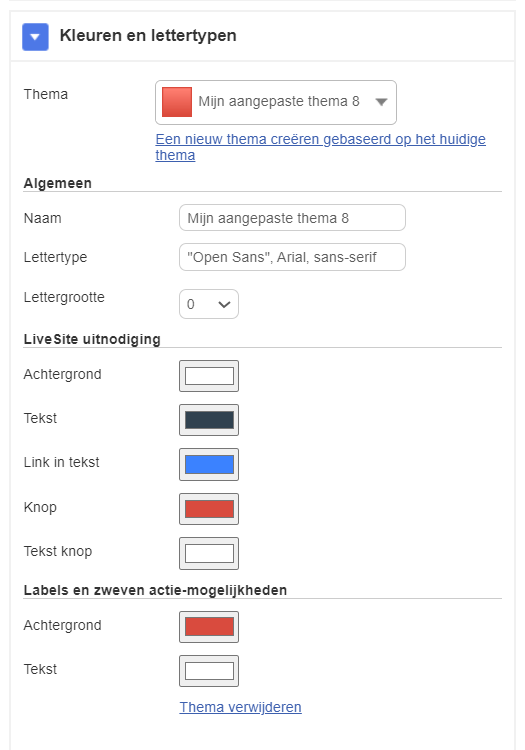
Task: Change the Link in tekst blue swatch
Action: 209,464
